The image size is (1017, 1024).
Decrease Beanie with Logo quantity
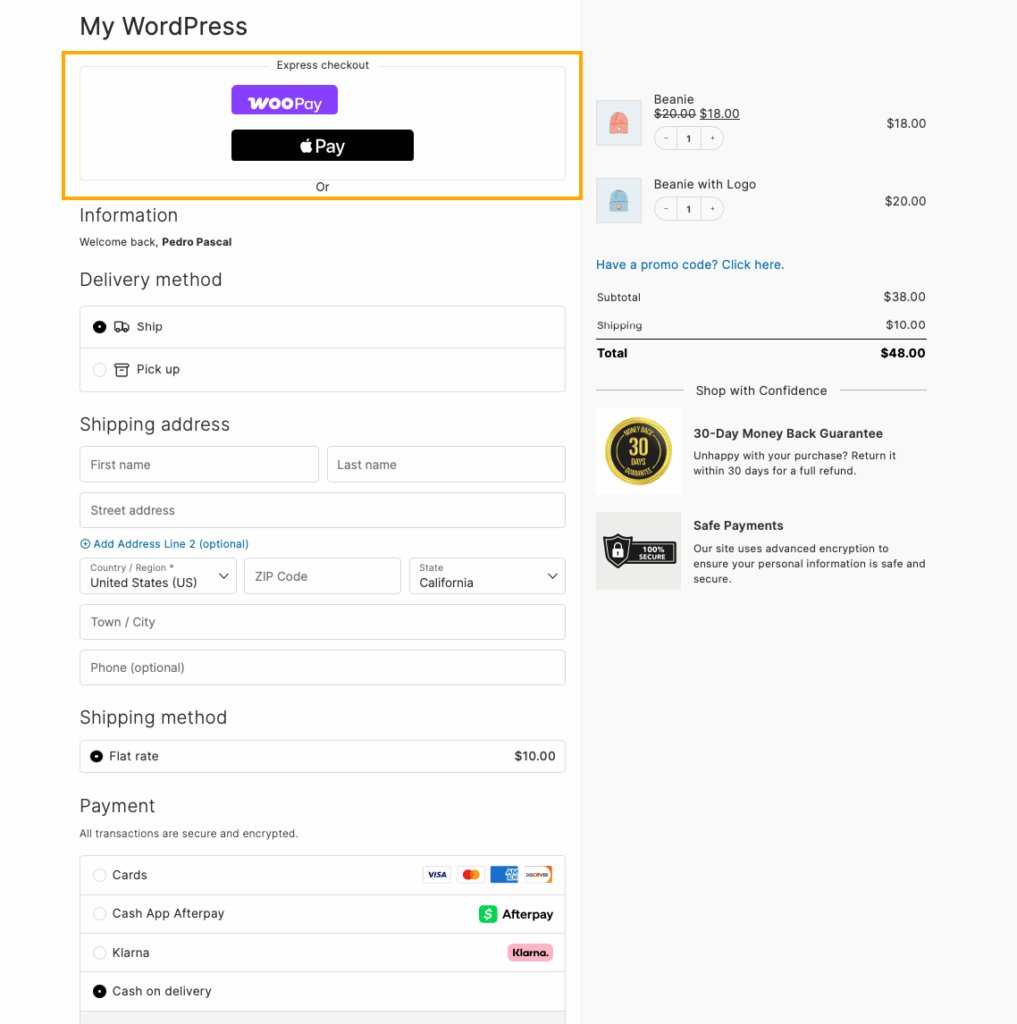coord(666,209)
